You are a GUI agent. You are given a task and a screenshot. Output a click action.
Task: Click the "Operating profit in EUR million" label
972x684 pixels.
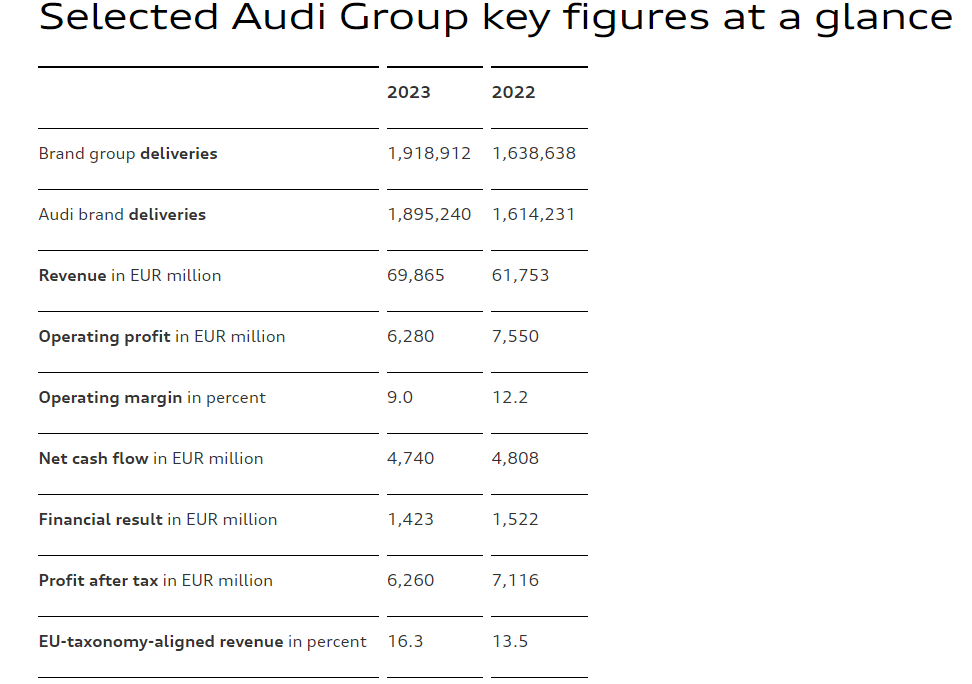pos(162,336)
